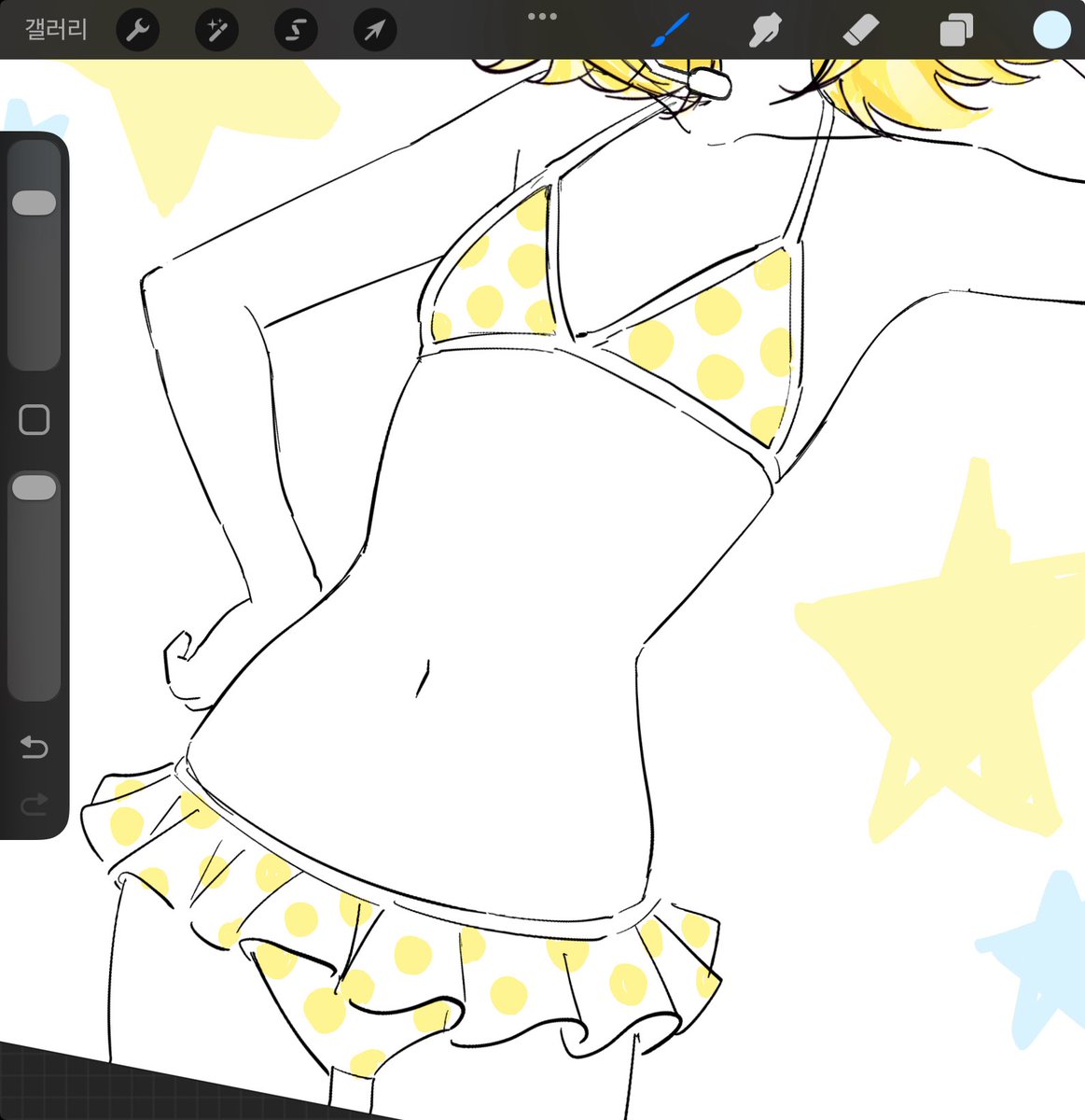The image size is (1085, 1120).
Task: Tap the three-dots menu at top
Action: [x=542, y=17]
